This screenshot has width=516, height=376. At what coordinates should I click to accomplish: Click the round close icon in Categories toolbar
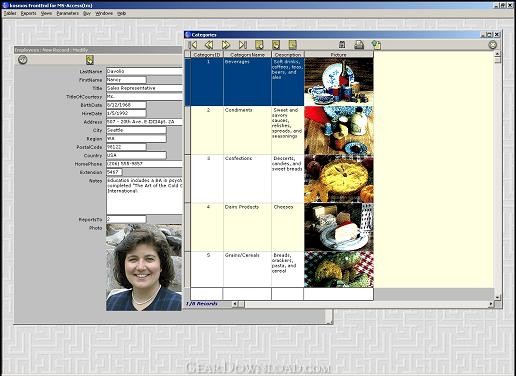[492, 45]
